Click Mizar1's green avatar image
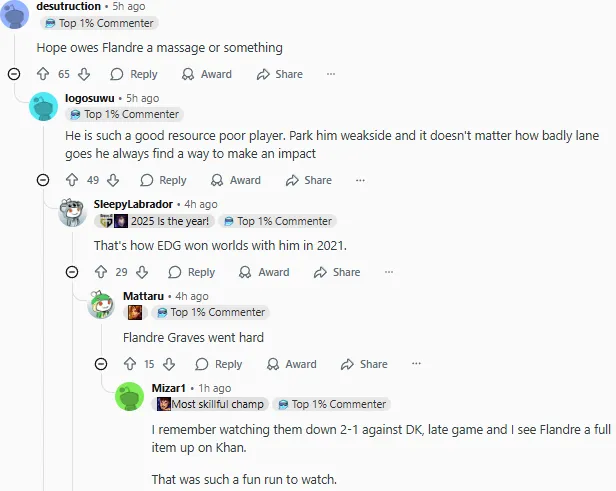 pyautogui.click(x=130, y=396)
